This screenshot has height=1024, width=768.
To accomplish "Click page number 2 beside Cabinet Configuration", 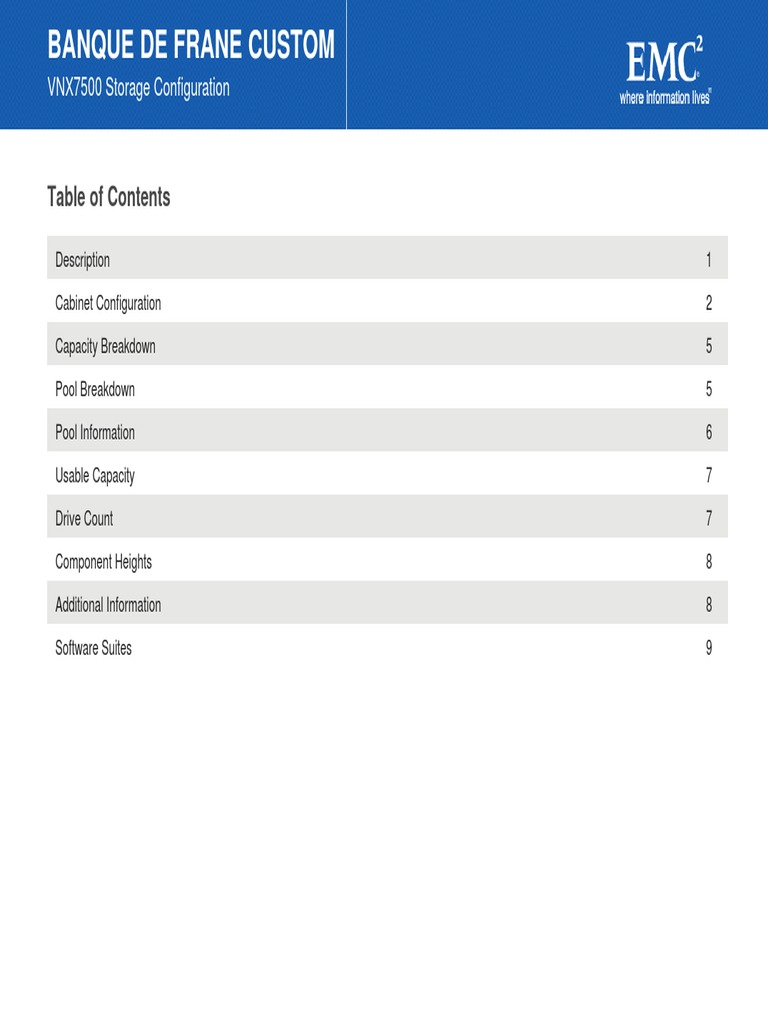I will (x=709, y=303).
